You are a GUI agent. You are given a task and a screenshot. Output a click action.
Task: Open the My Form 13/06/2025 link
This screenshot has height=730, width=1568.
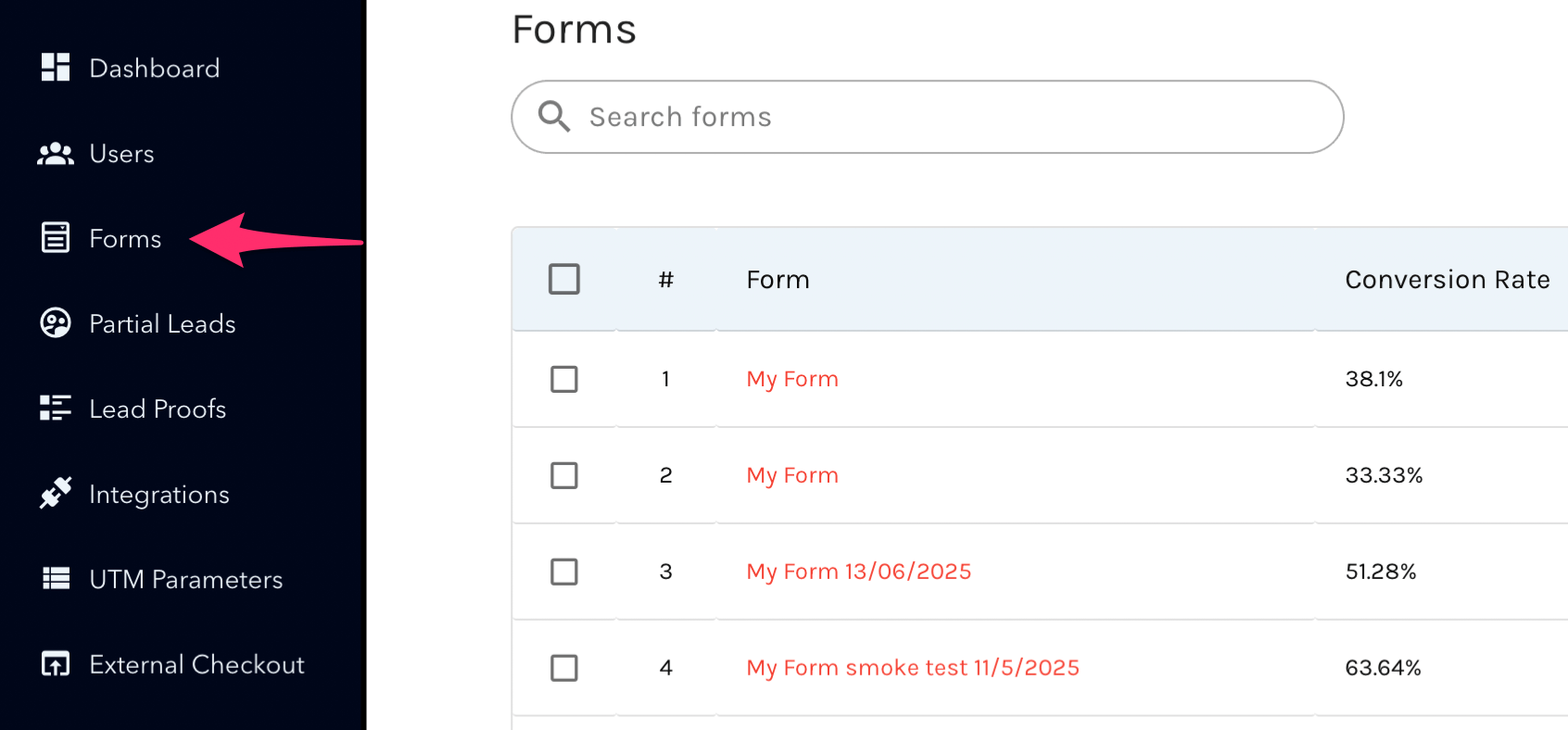[x=859, y=572]
